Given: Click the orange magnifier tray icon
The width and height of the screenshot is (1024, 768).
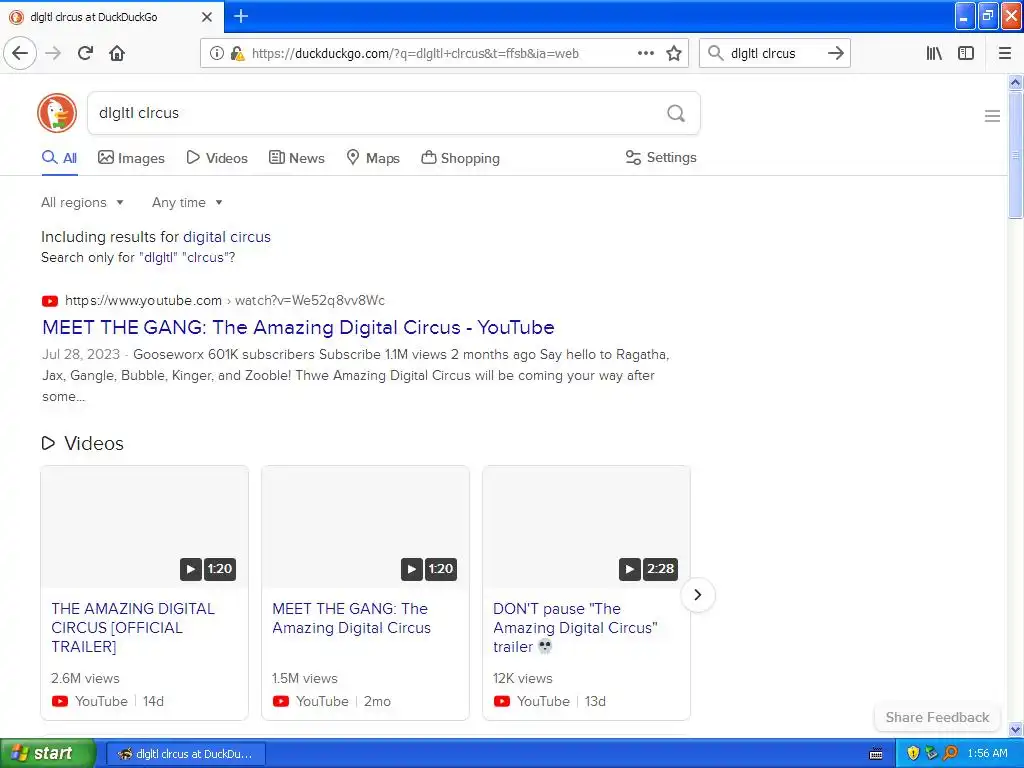Looking at the screenshot, I should pyautogui.click(x=950, y=754).
